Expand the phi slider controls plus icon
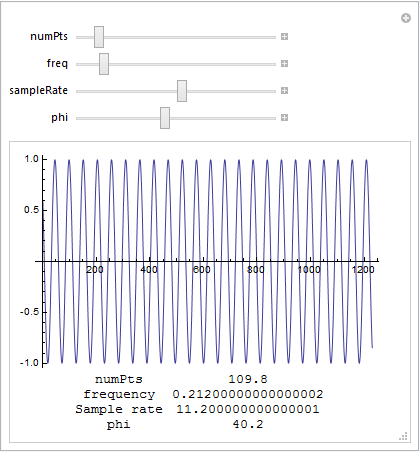The width and height of the screenshot is (420, 453). [284, 118]
